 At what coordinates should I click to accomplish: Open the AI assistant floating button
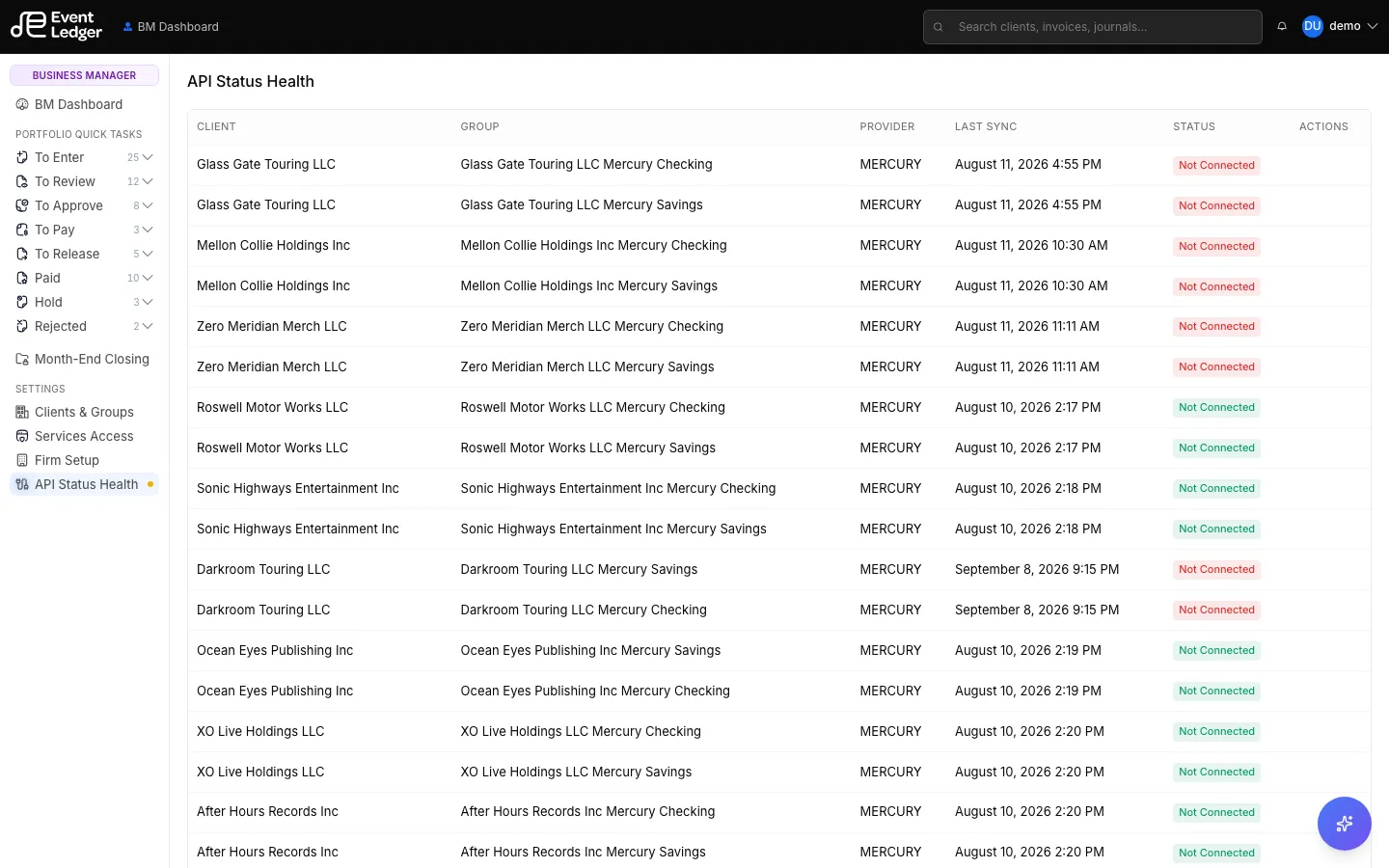(1344, 824)
